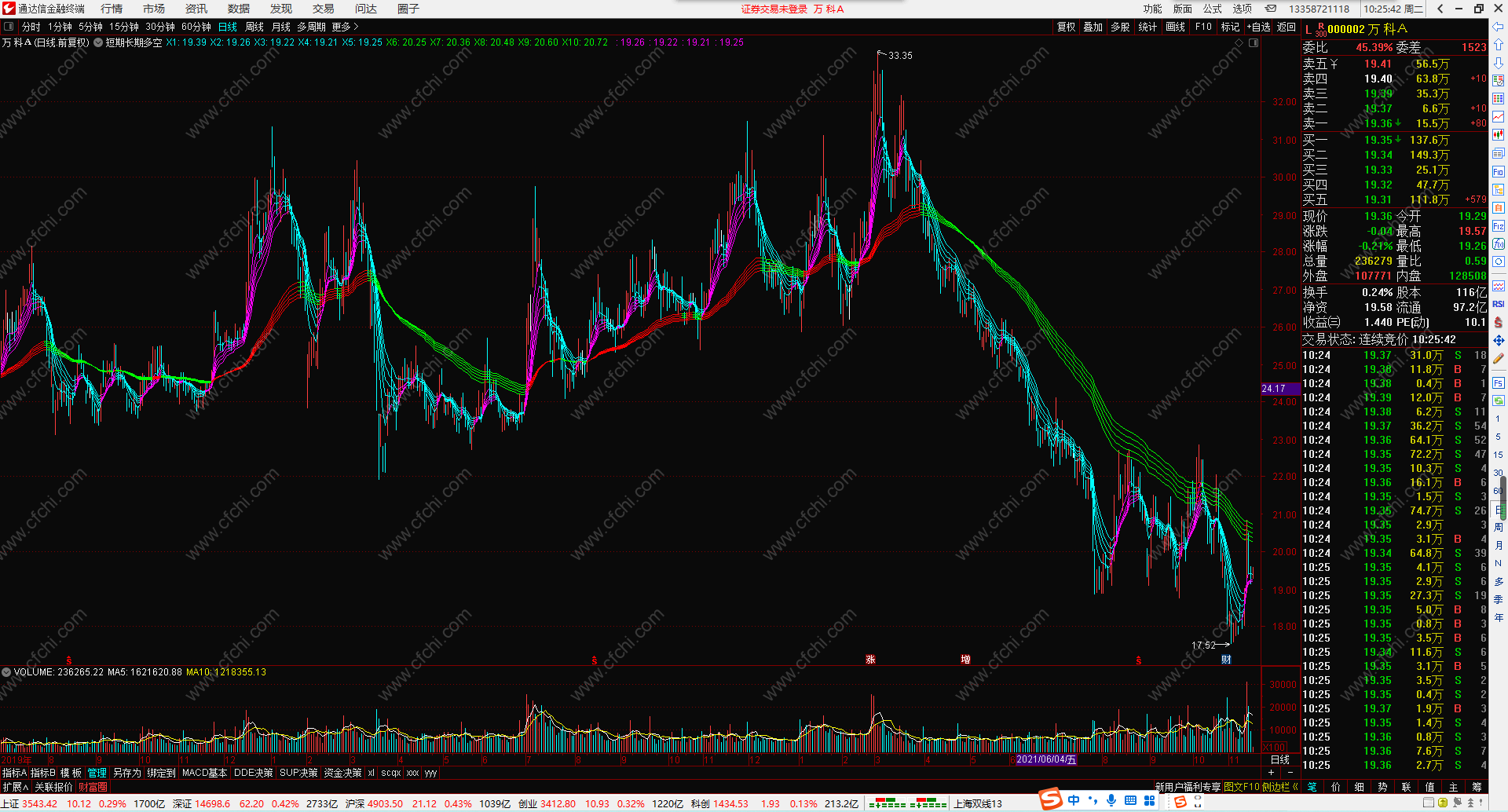Click the small window icon left of 分时
The height and width of the screenshot is (812, 1508).
[9, 27]
